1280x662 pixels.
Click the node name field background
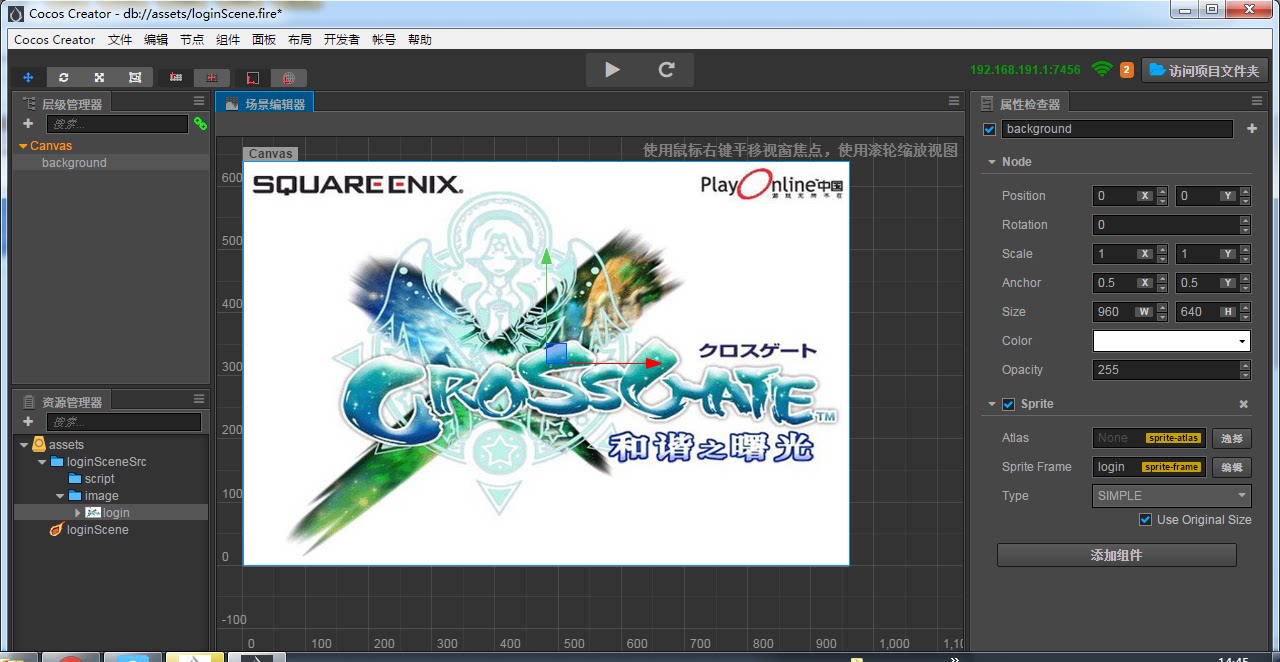1117,129
